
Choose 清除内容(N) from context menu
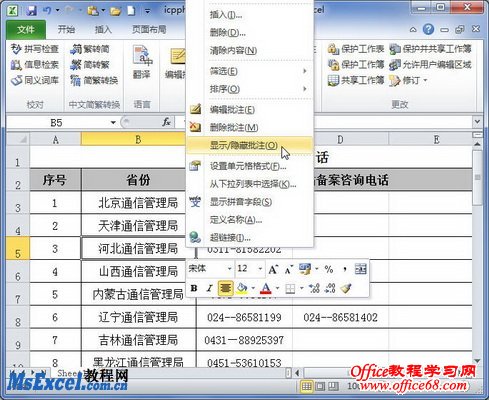tap(249, 51)
